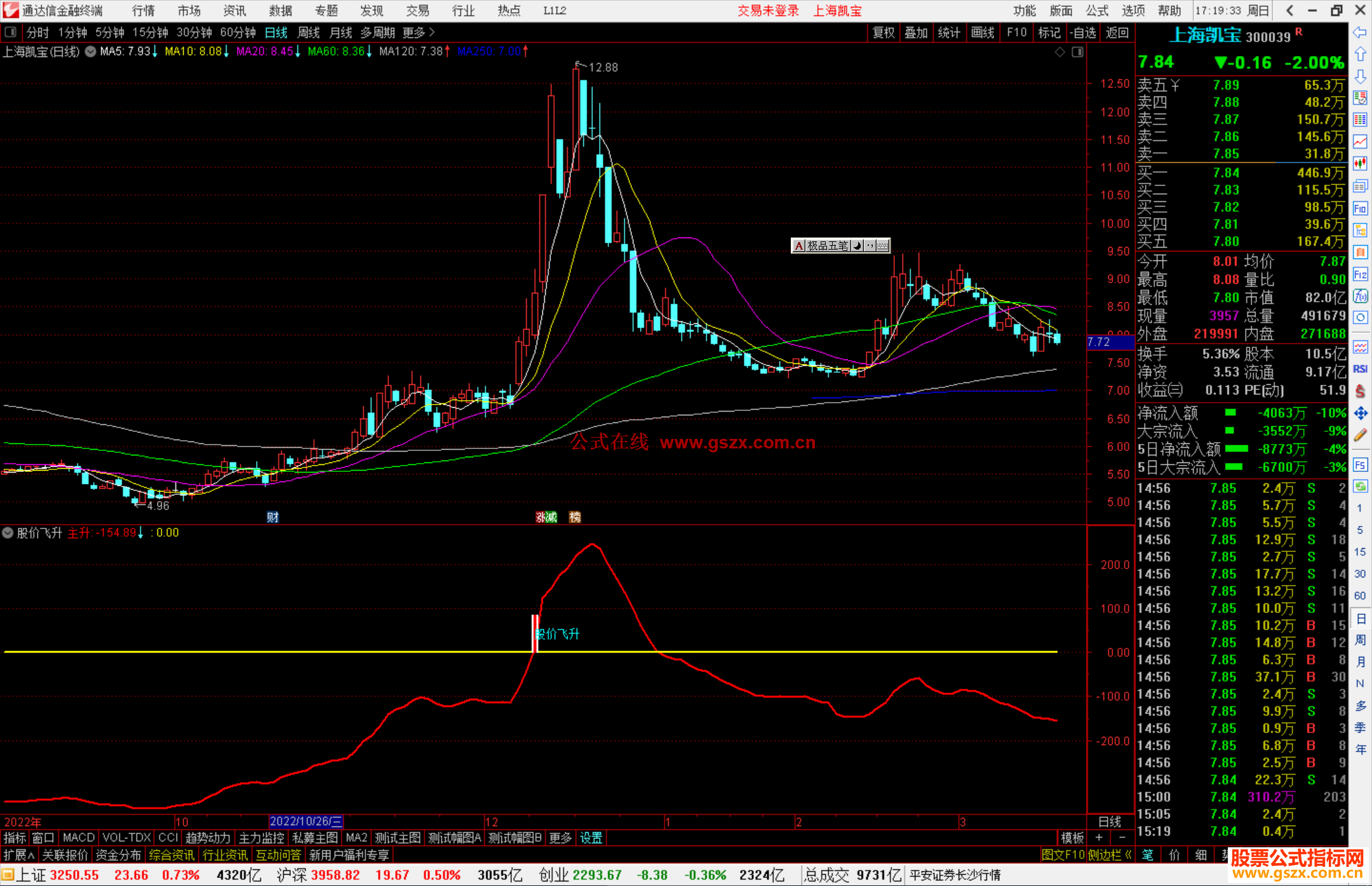Toggle the half-moon mode on IME bar
Viewport: 1372px width, 886px height.
[x=857, y=246]
